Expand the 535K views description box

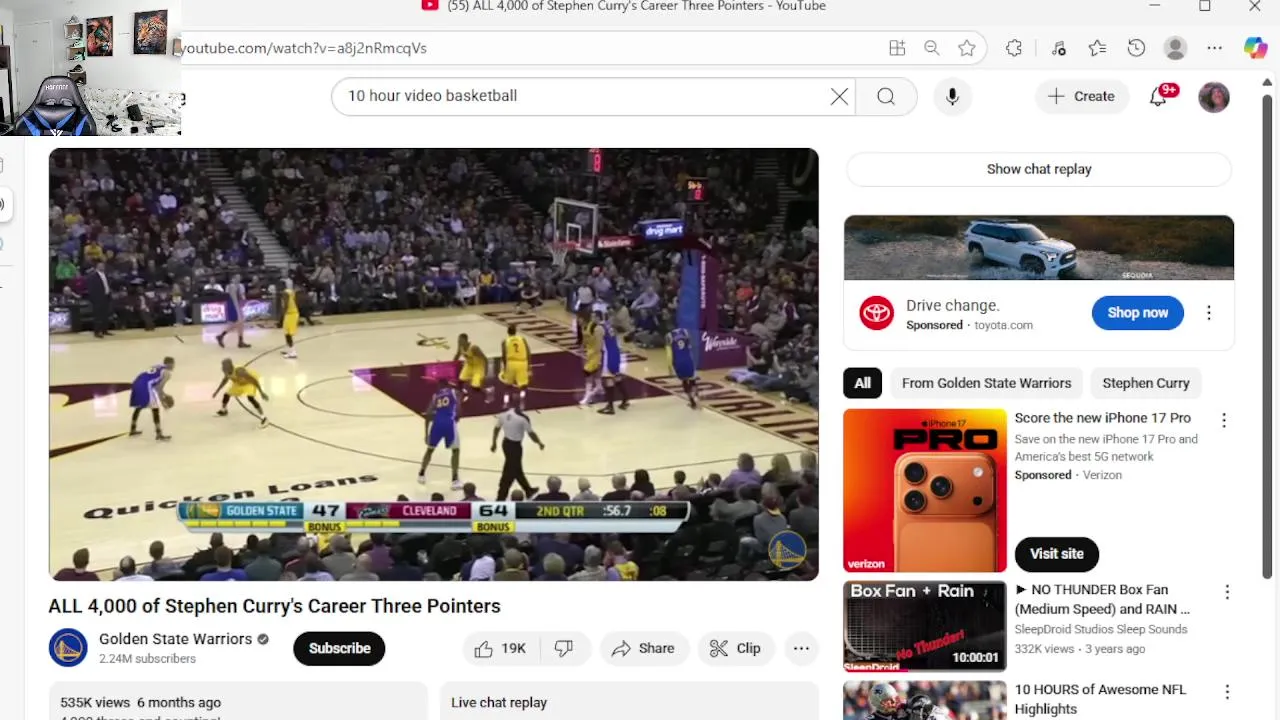tap(238, 701)
